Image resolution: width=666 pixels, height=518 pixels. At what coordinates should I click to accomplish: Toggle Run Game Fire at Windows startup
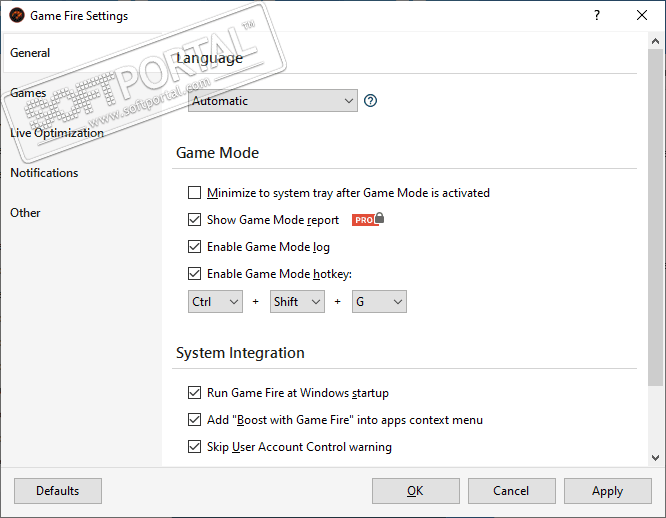click(195, 393)
